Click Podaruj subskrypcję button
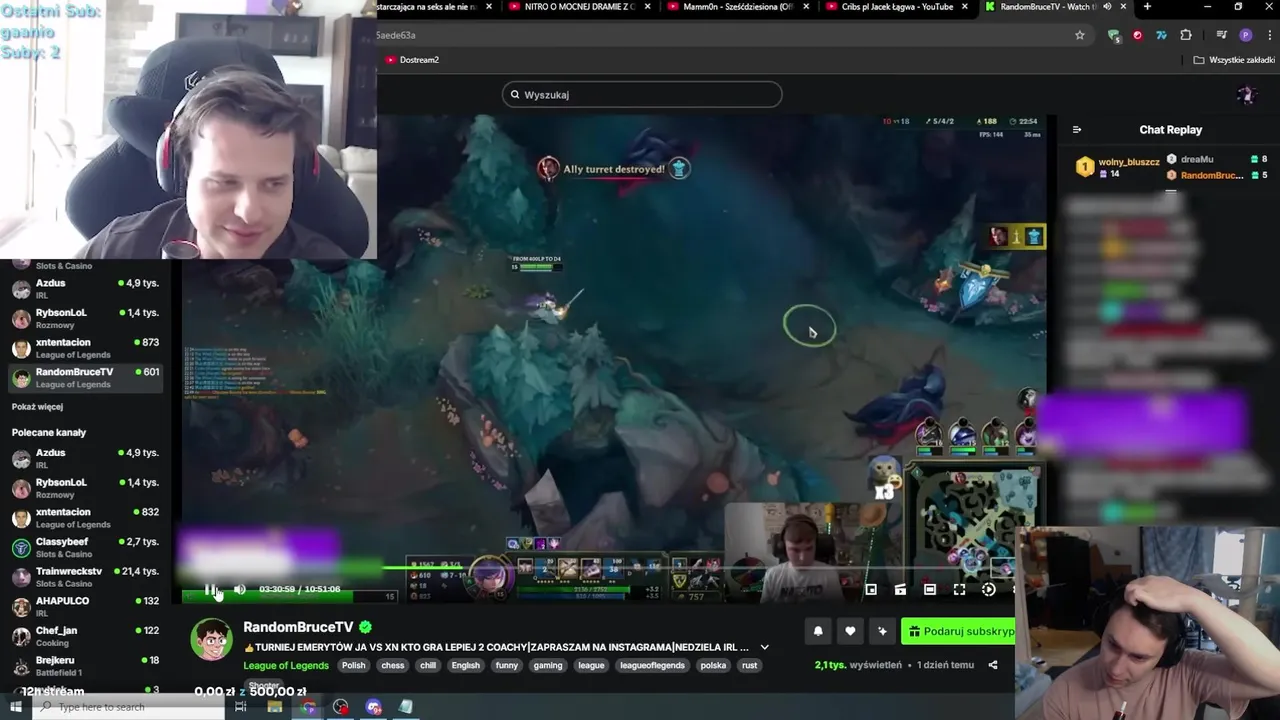 tap(959, 631)
